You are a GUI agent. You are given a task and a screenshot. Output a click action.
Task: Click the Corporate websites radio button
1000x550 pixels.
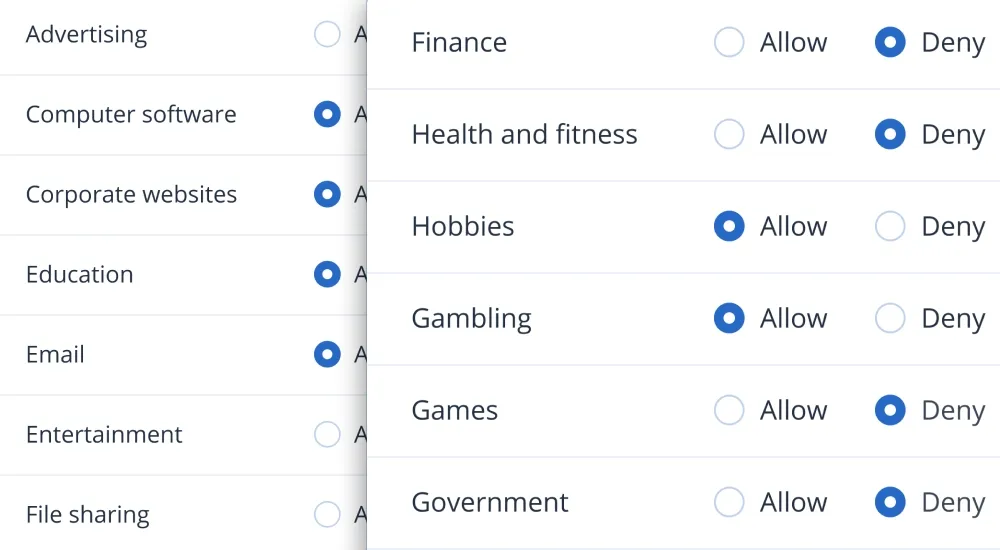[327, 194]
